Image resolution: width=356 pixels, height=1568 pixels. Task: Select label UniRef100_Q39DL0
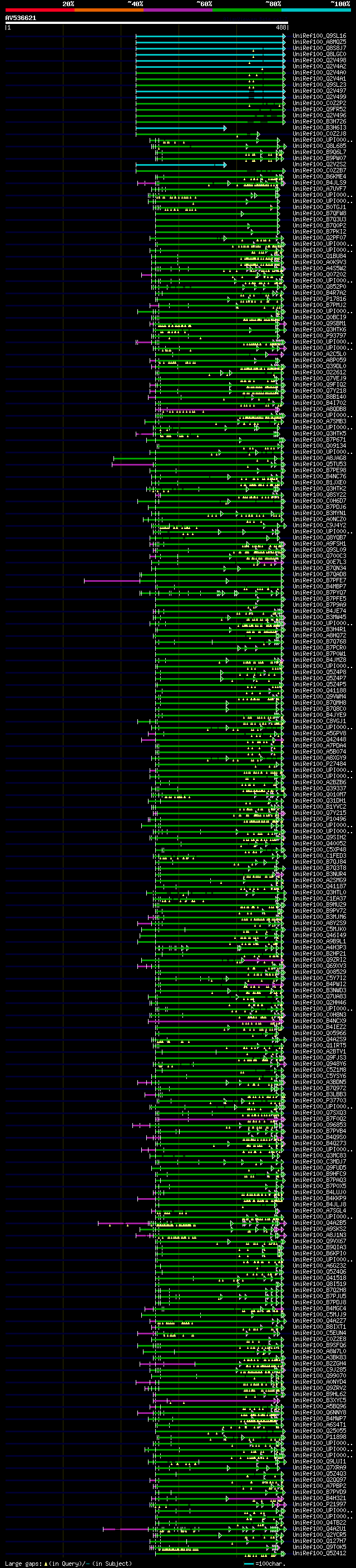319,367
